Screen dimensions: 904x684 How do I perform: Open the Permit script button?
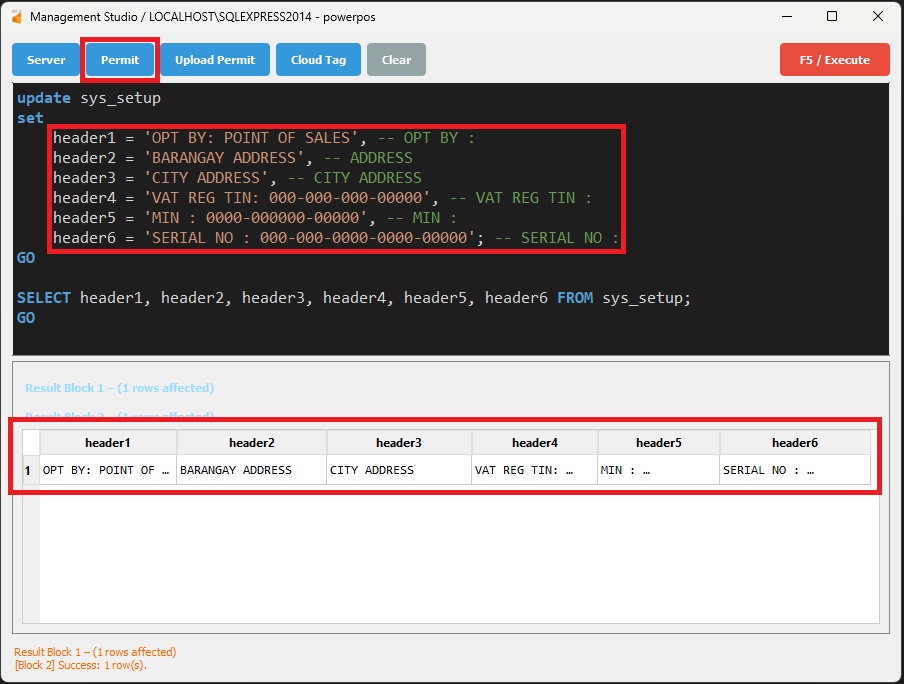point(120,60)
